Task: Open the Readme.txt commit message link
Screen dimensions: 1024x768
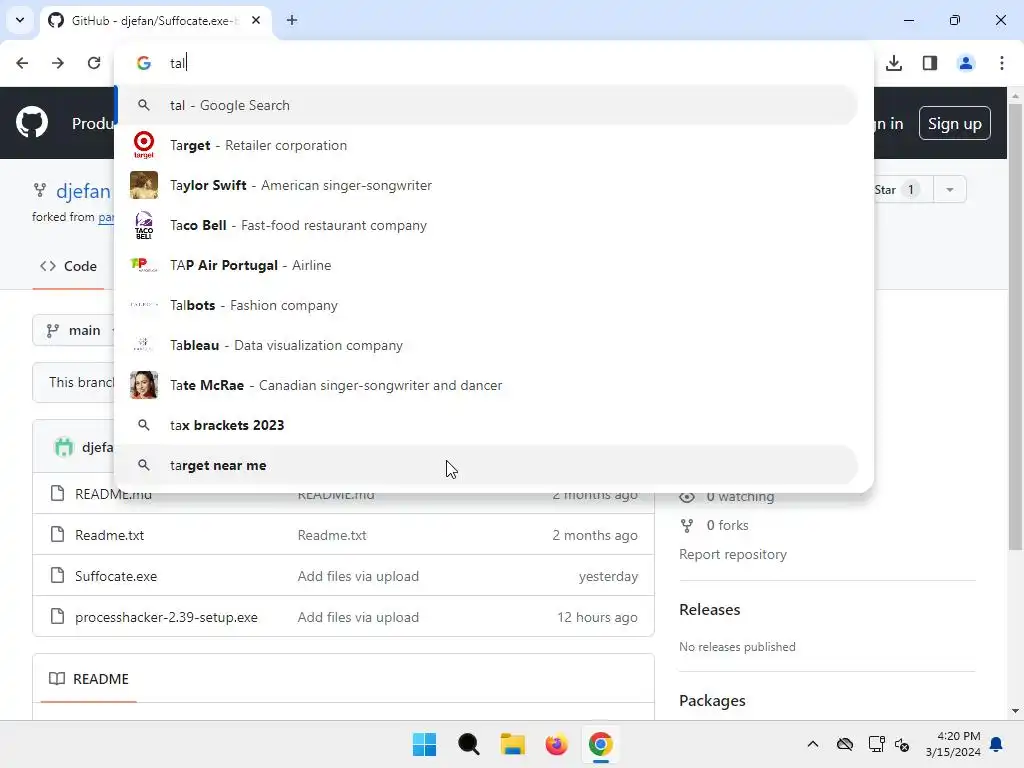Action: click(332, 535)
